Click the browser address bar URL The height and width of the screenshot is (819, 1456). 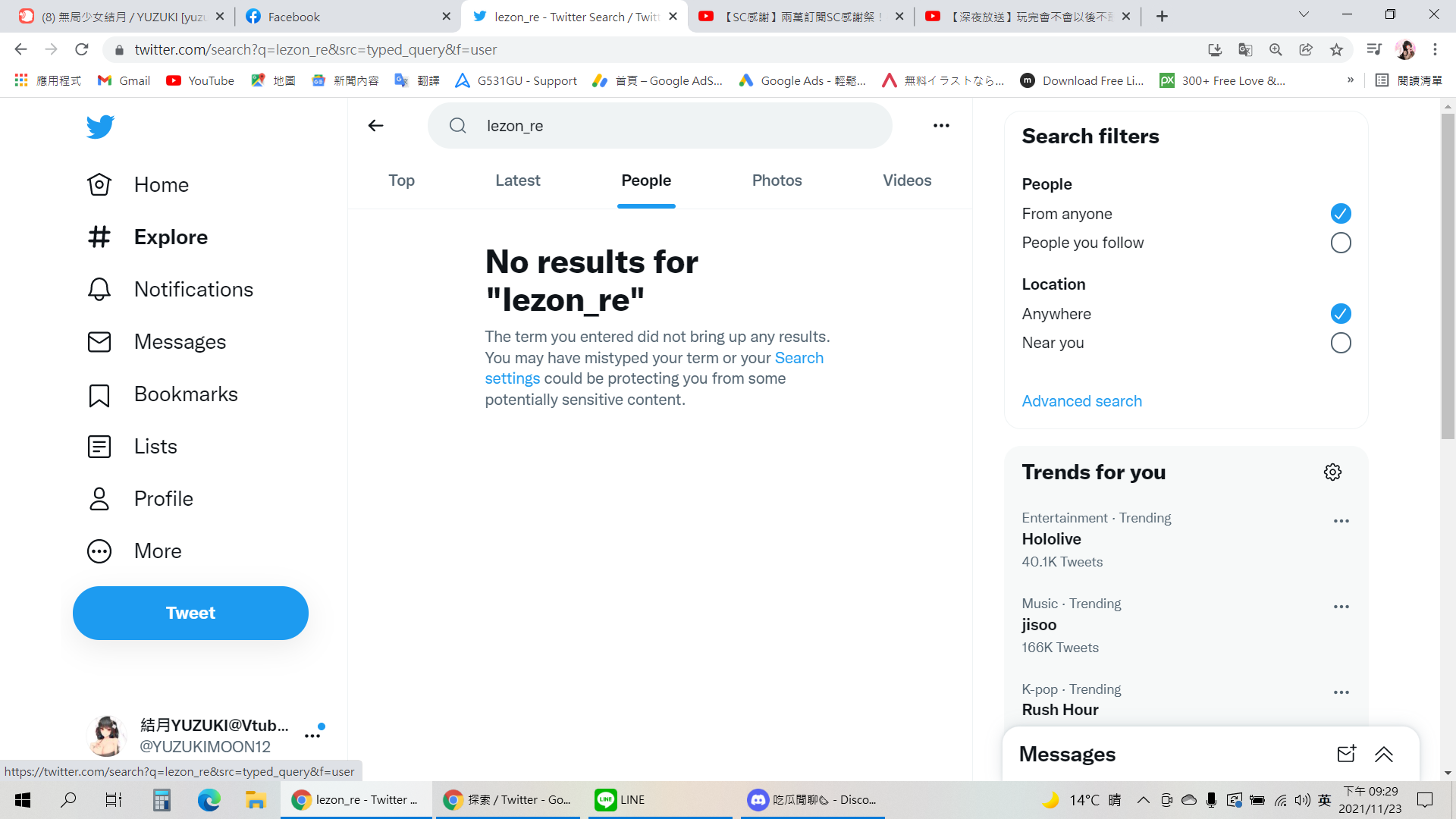coord(315,49)
